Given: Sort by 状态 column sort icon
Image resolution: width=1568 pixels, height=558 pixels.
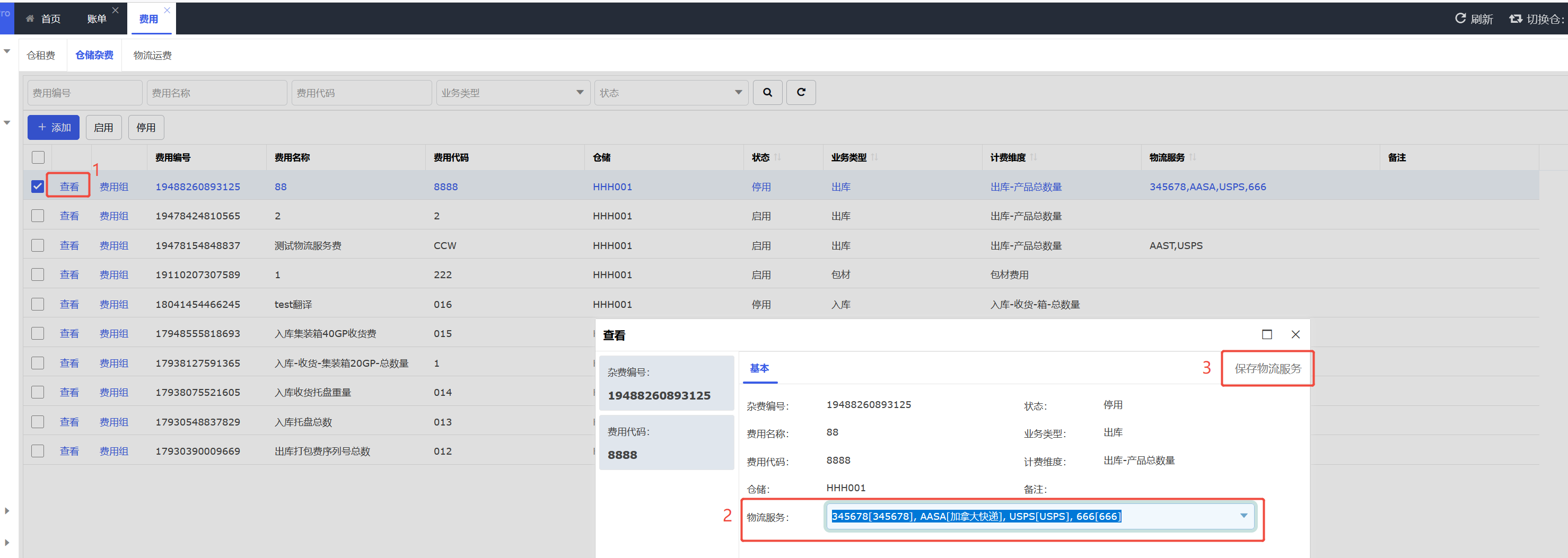Looking at the screenshot, I should [x=778, y=157].
